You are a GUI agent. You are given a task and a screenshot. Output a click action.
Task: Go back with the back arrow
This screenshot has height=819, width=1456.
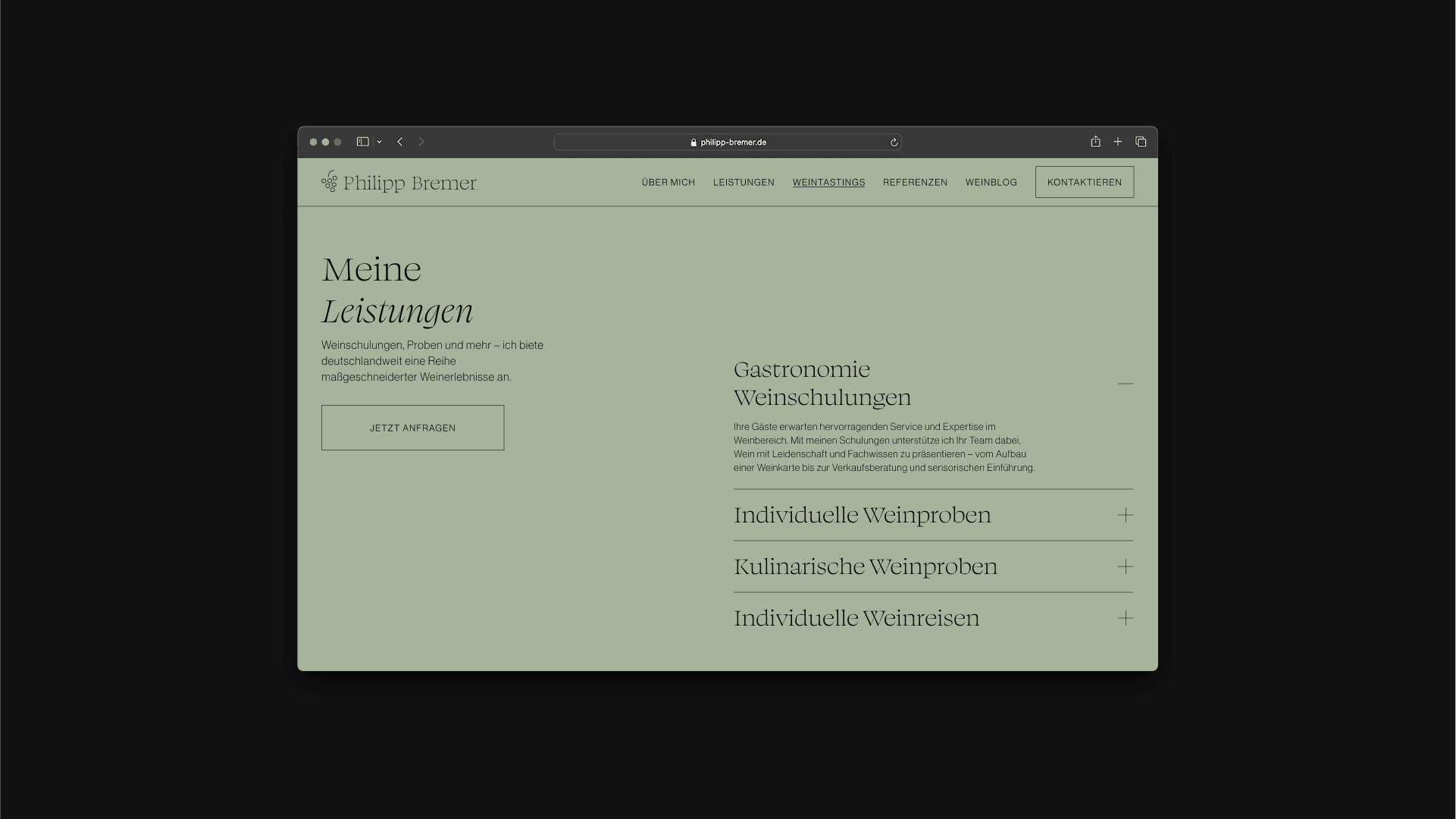click(x=400, y=142)
